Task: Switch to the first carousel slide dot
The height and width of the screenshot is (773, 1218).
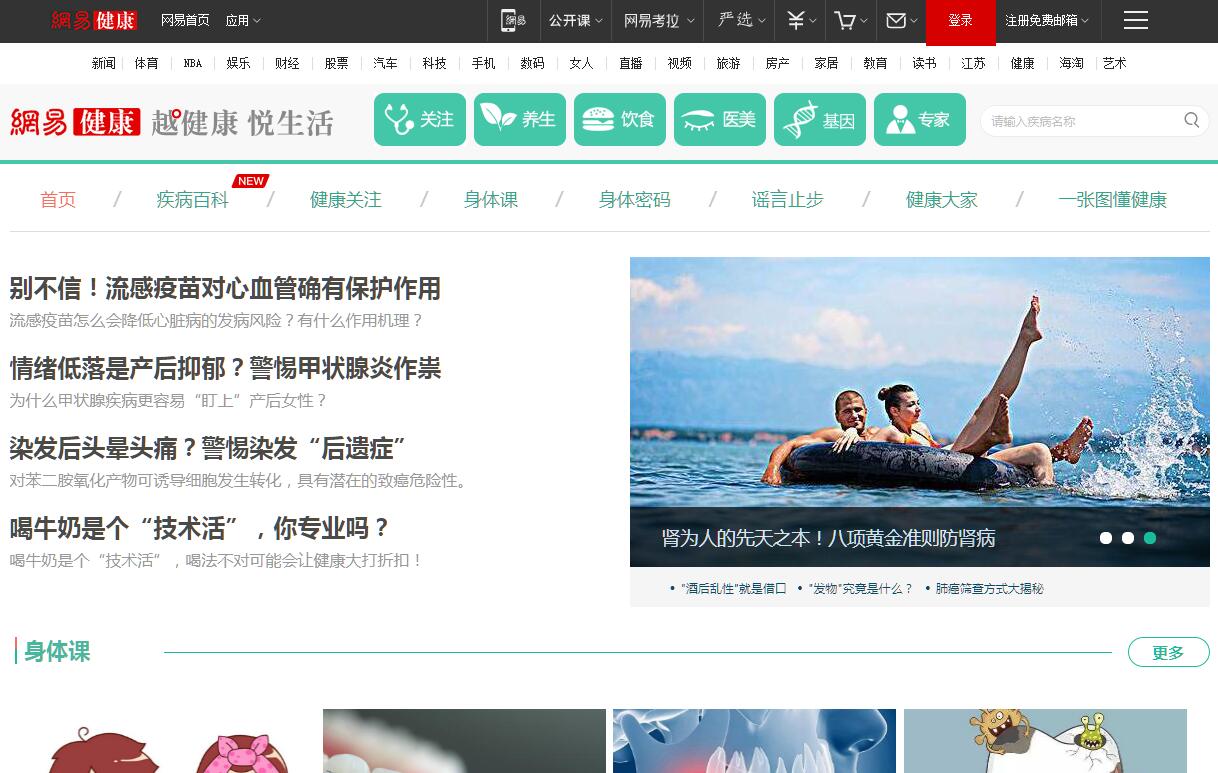Action: coord(1106,538)
